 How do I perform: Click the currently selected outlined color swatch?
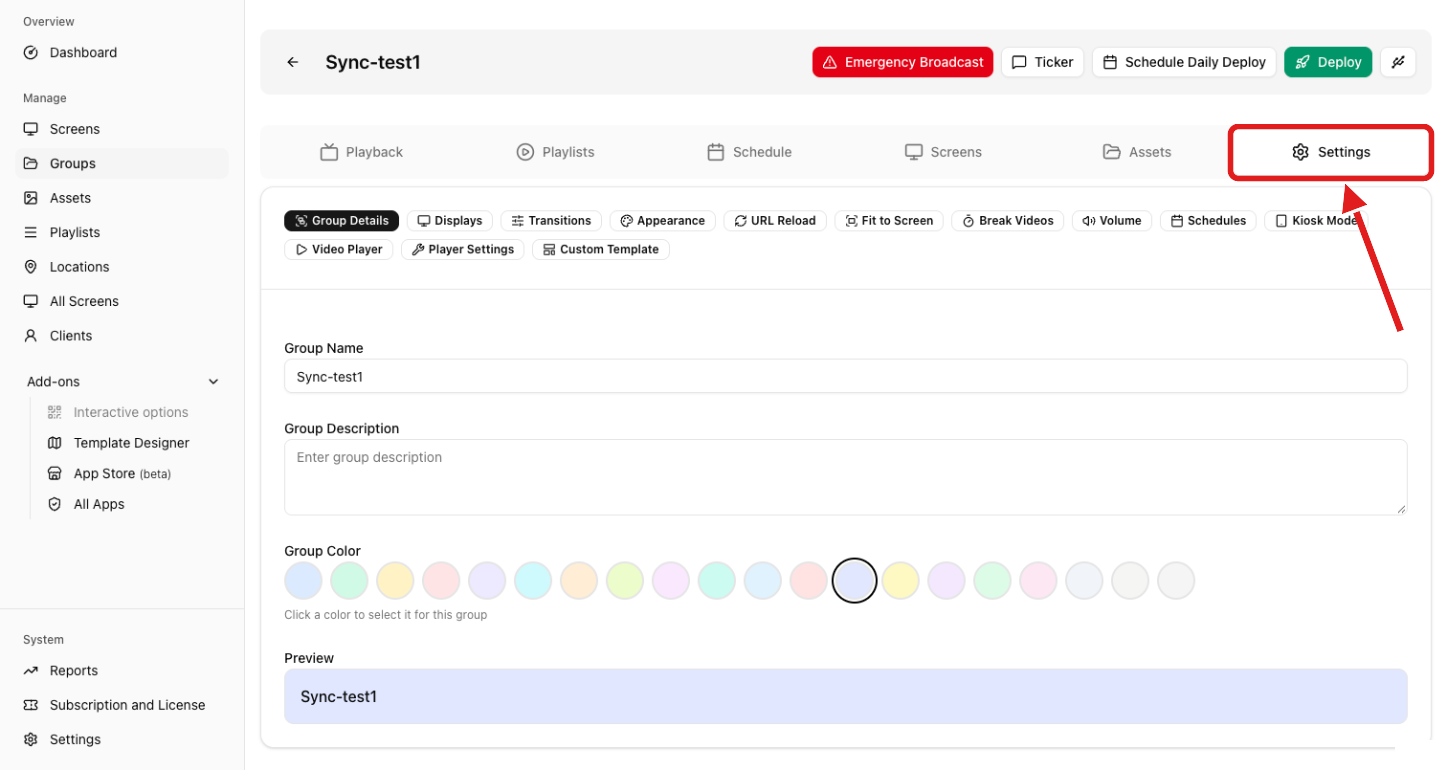(855, 581)
